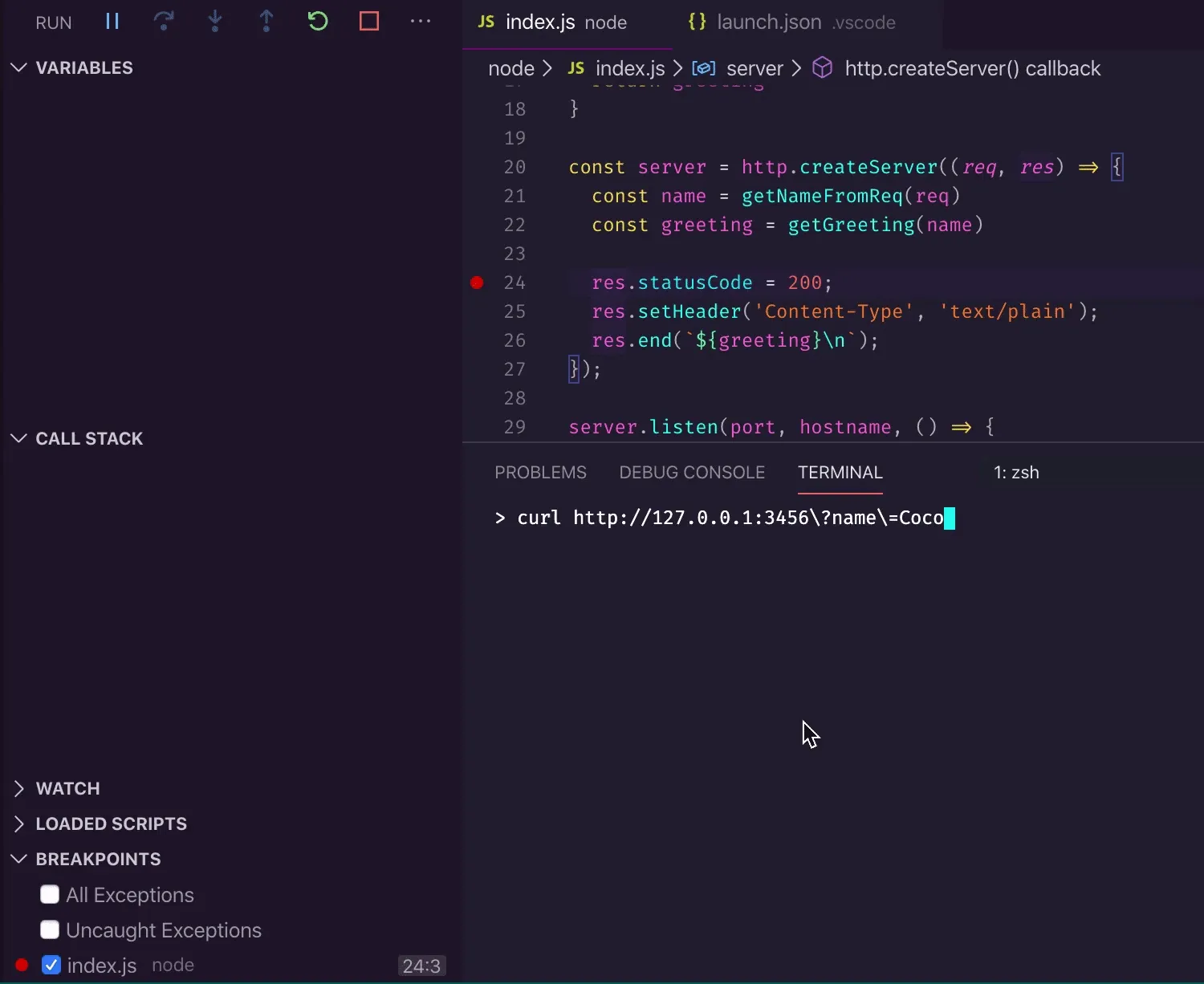Expand the WATCH section
1204x984 pixels.
click(18, 788)
